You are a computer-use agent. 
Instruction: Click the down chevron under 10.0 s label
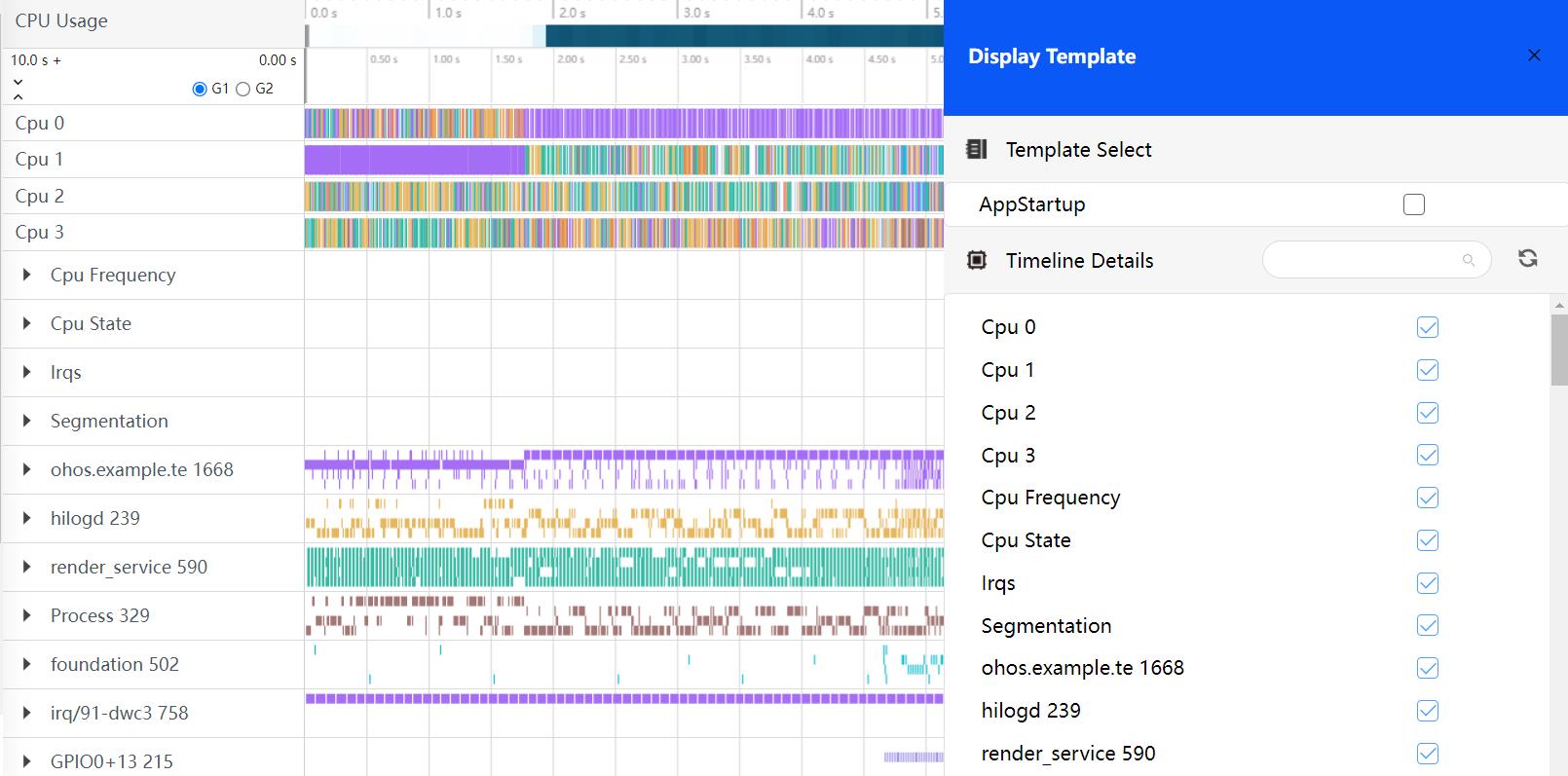pos(19,82)
